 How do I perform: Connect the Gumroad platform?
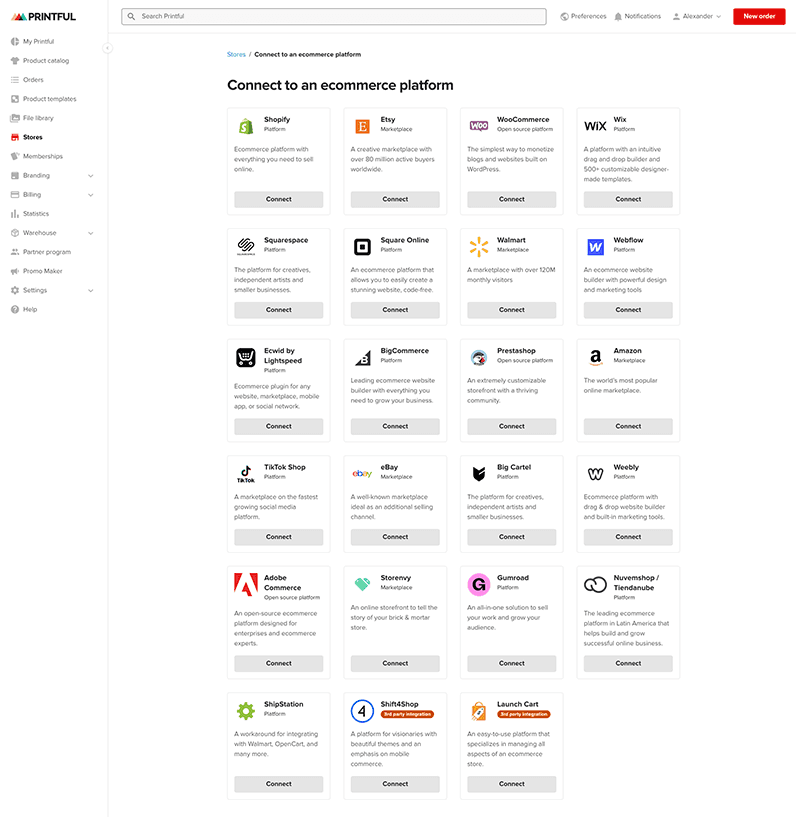pos(512,663)
